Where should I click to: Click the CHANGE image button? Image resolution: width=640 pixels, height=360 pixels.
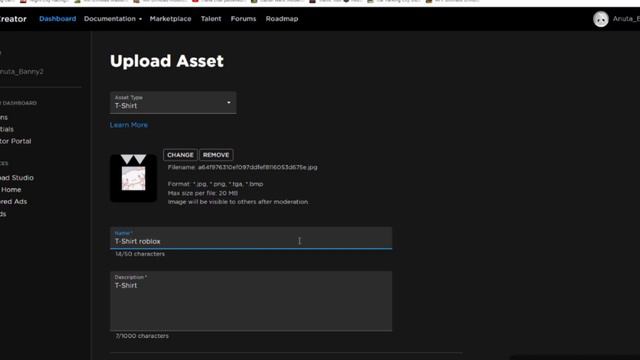pos(180,155)
